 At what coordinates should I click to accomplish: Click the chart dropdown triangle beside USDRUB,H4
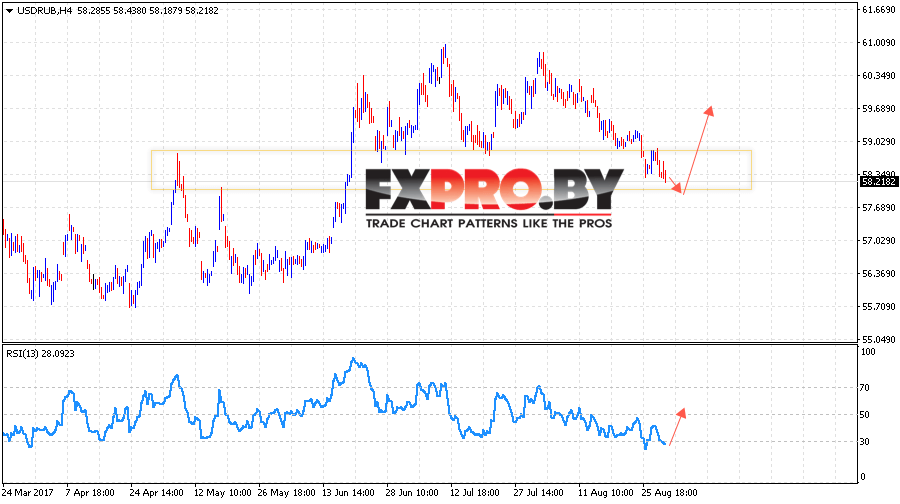pyautogui.click(x=9, y=11)
